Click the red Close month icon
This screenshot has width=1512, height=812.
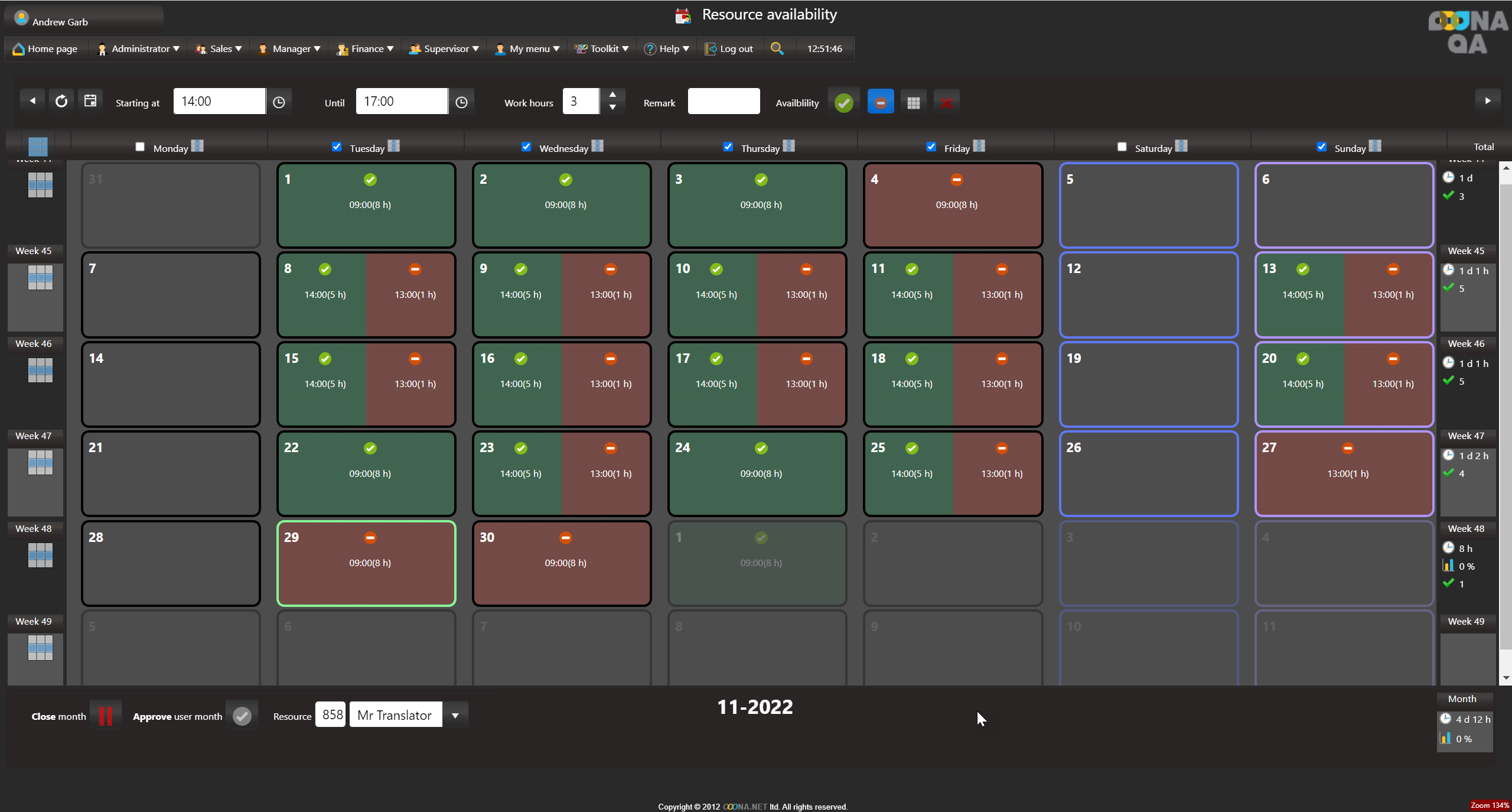(106, 716)
